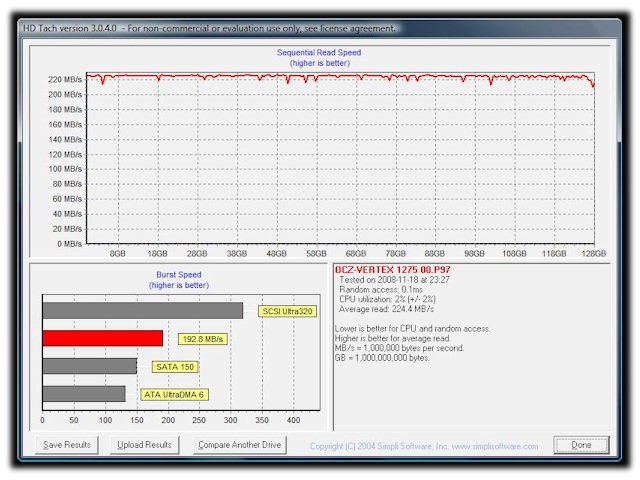640x480 pixels.
Task: Click the SCSI Ultra320 label
Action: [287, 311]
